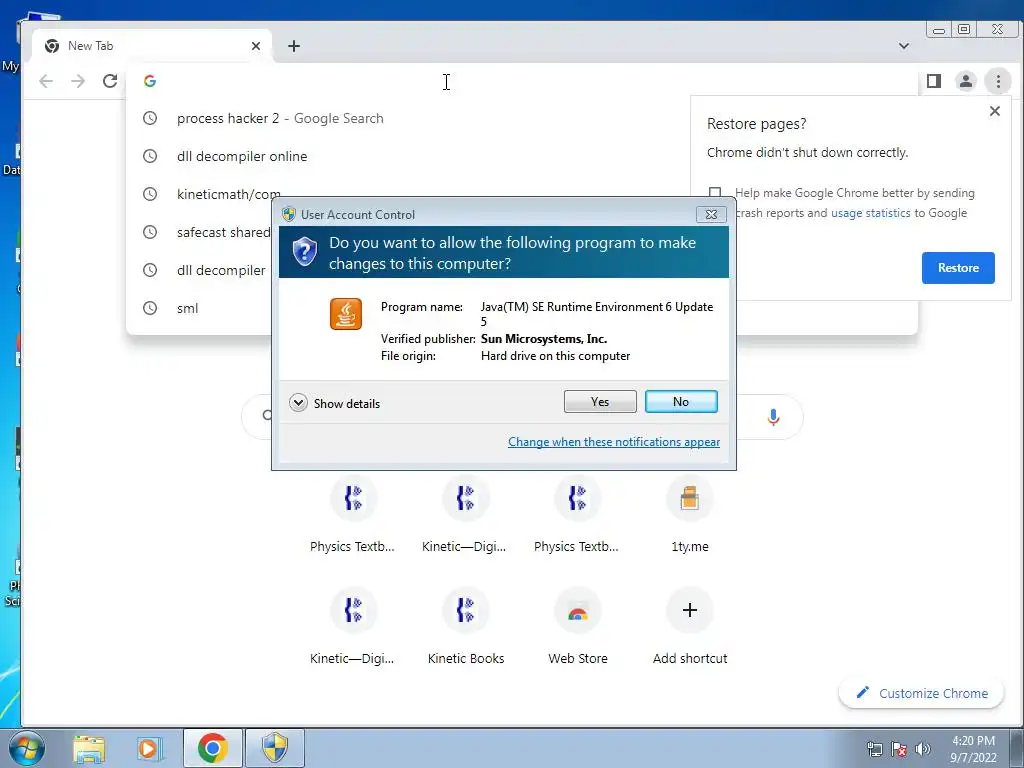1024x768 pixels.
Task: Open the Windows Start orb
Action: point(27,748)
